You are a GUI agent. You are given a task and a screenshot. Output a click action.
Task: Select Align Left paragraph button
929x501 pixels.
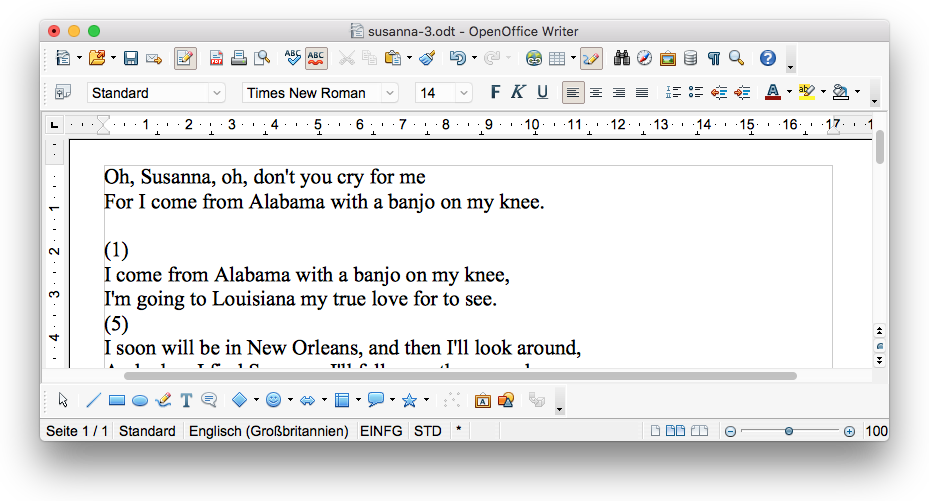(x=573, y=92)
